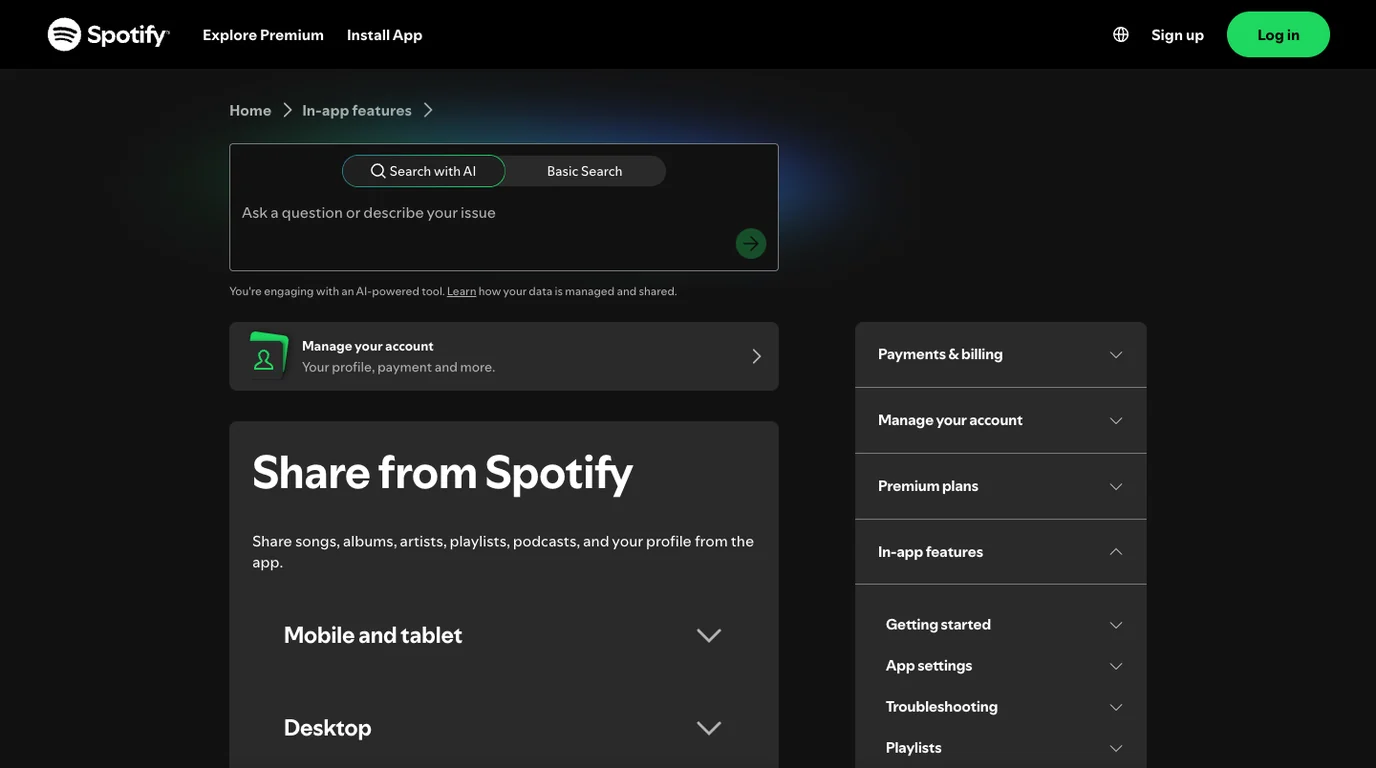Switch to Basic Search mode

click(x=585, y=171)
